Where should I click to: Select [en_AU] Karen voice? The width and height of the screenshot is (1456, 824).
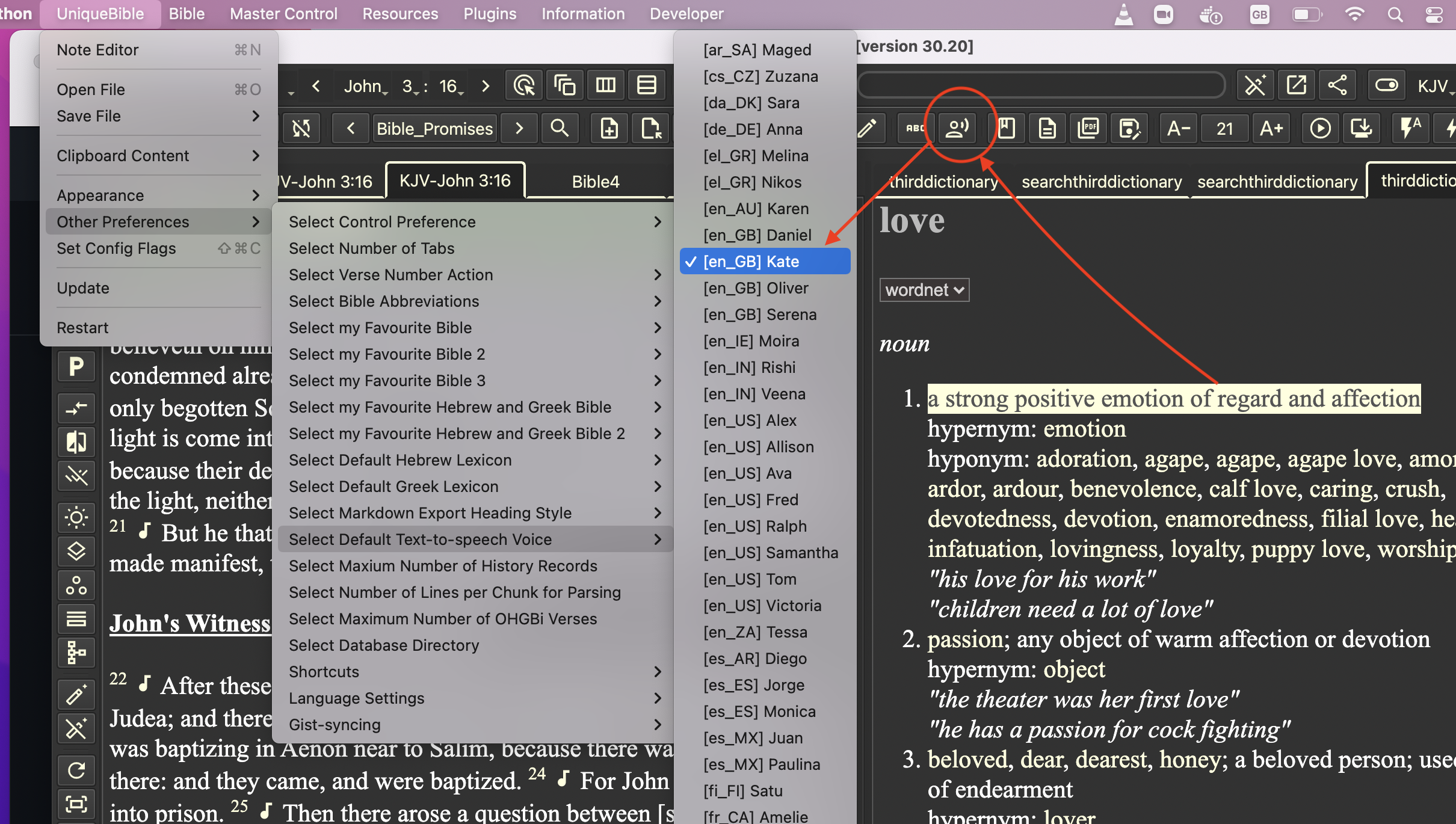(765, 209)
